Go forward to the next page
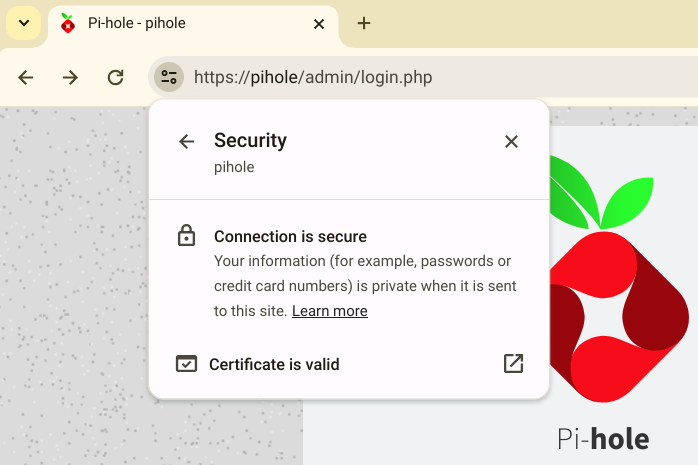The width and height of the screenshot is (698, 465). [x=70, y=77]
